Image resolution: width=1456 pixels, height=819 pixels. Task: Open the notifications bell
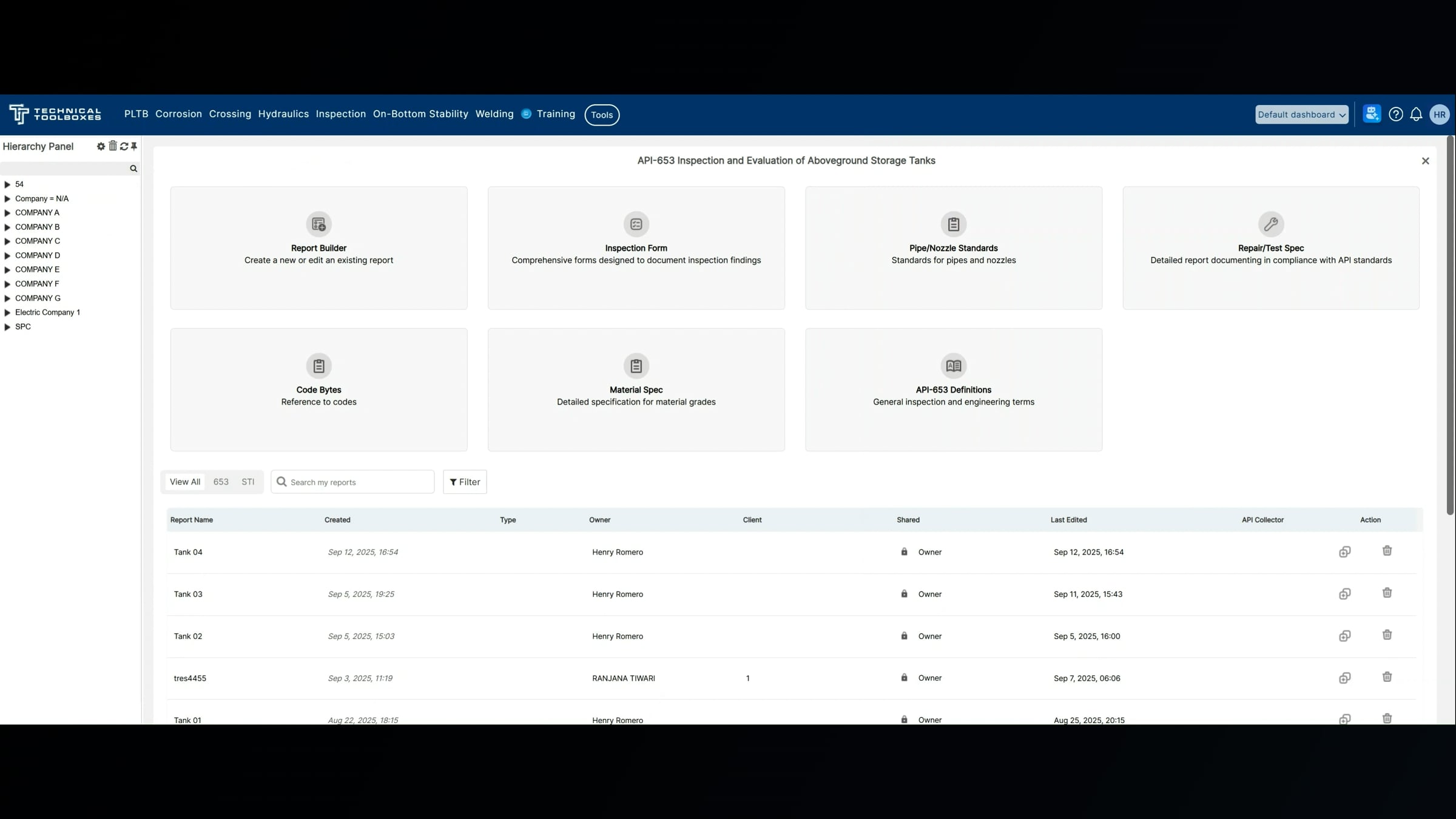tap(1416, 115)
